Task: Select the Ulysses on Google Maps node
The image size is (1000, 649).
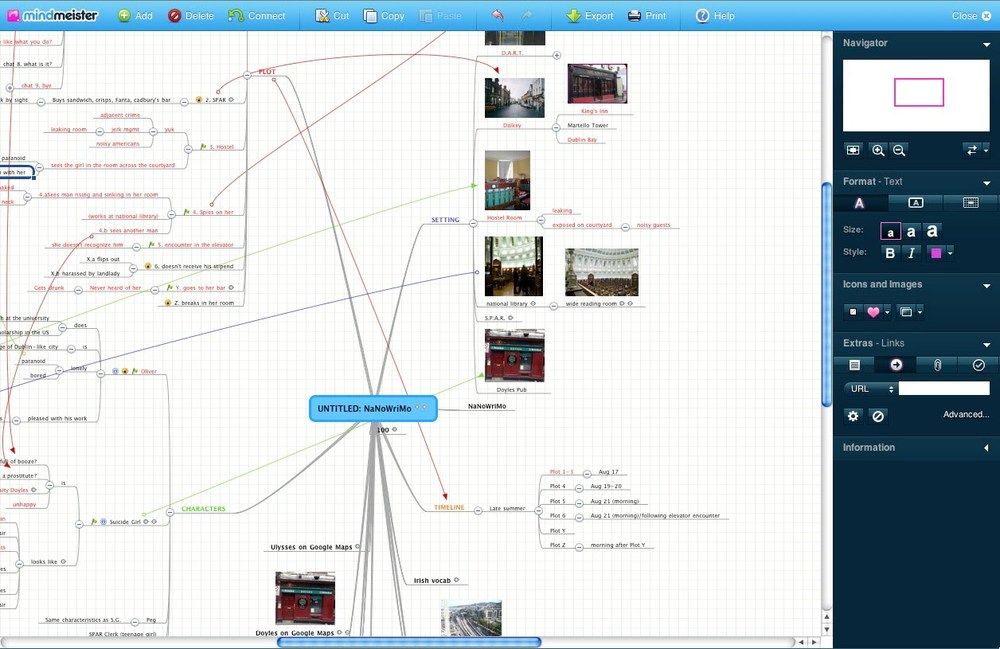Action: 311,547
